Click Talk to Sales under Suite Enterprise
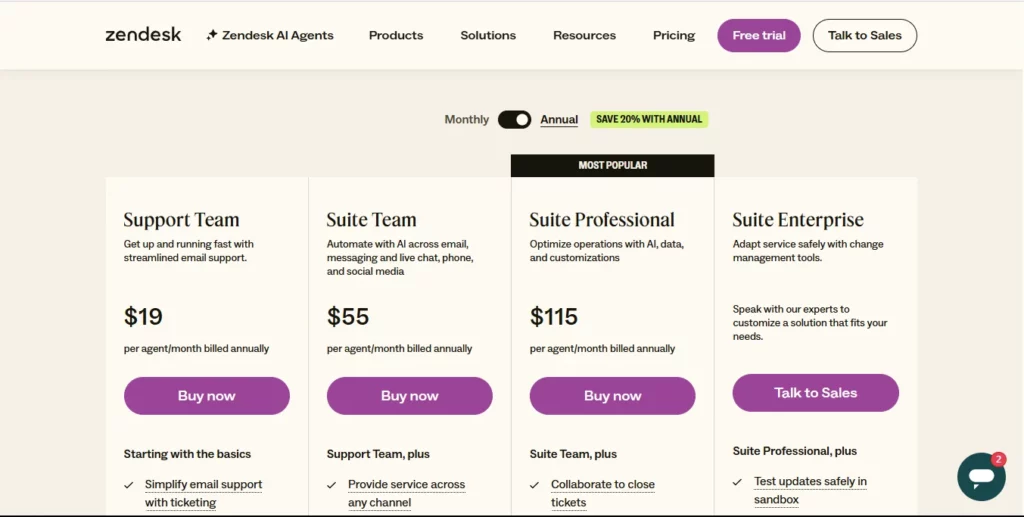The image size is (1024, 517). click(815, 393)
